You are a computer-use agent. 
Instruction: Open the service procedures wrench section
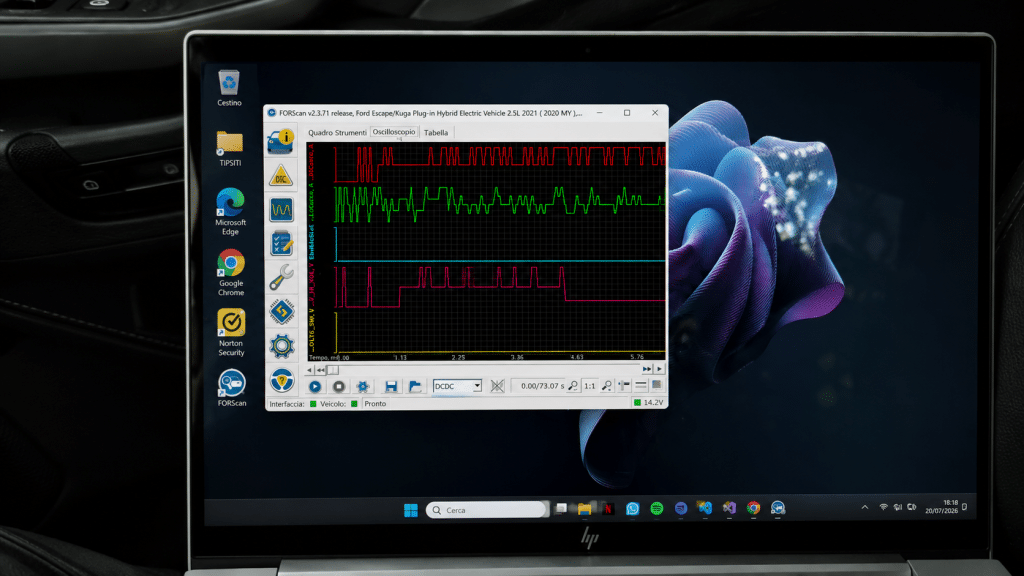coord(281,278)
